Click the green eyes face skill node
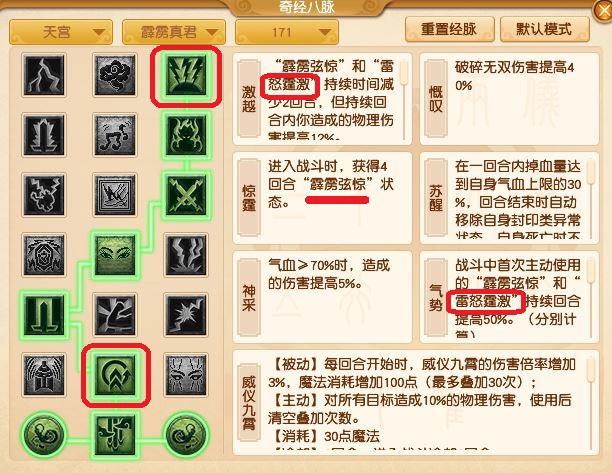 (115, 255)
